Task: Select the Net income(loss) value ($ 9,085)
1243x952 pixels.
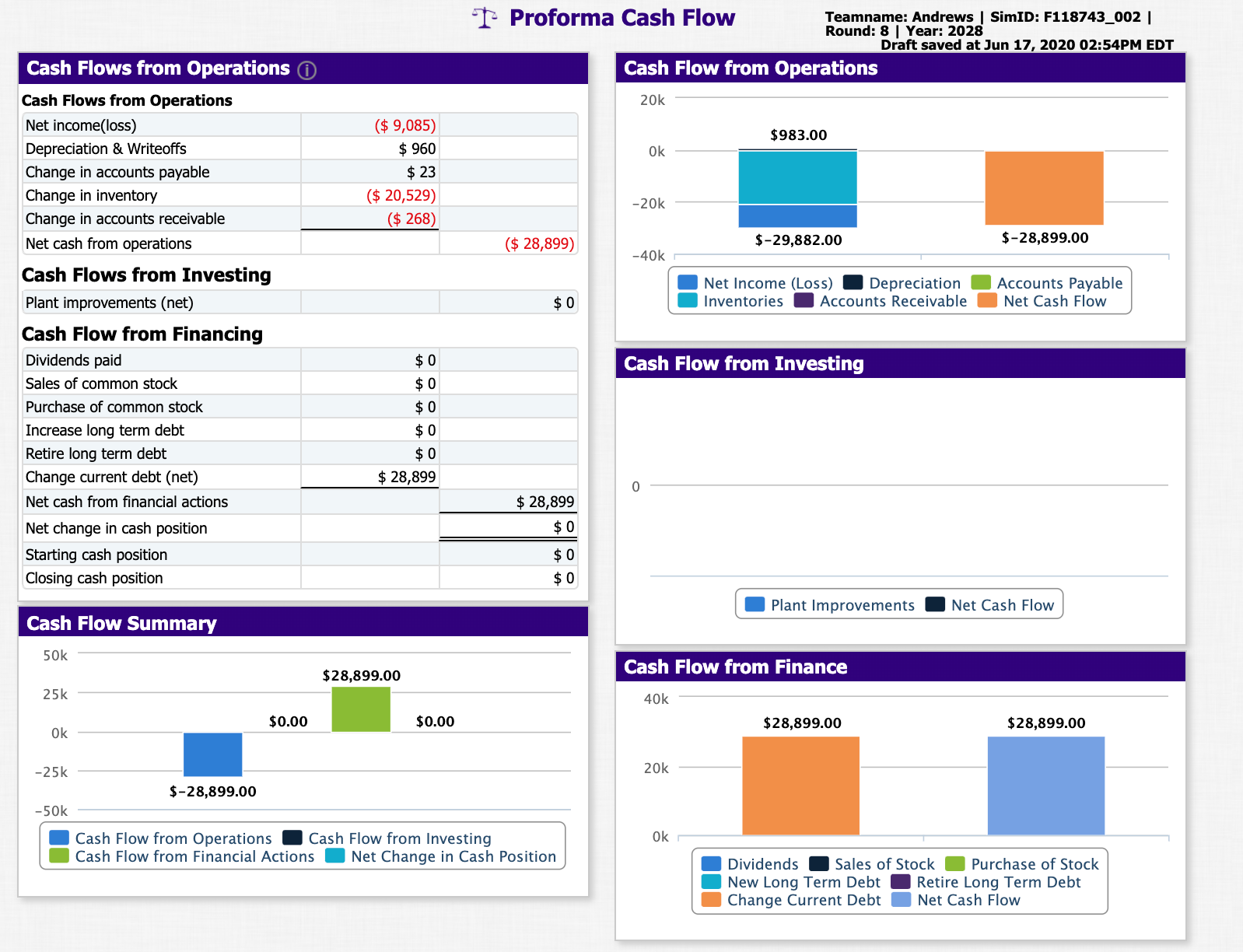Action: 405,125
